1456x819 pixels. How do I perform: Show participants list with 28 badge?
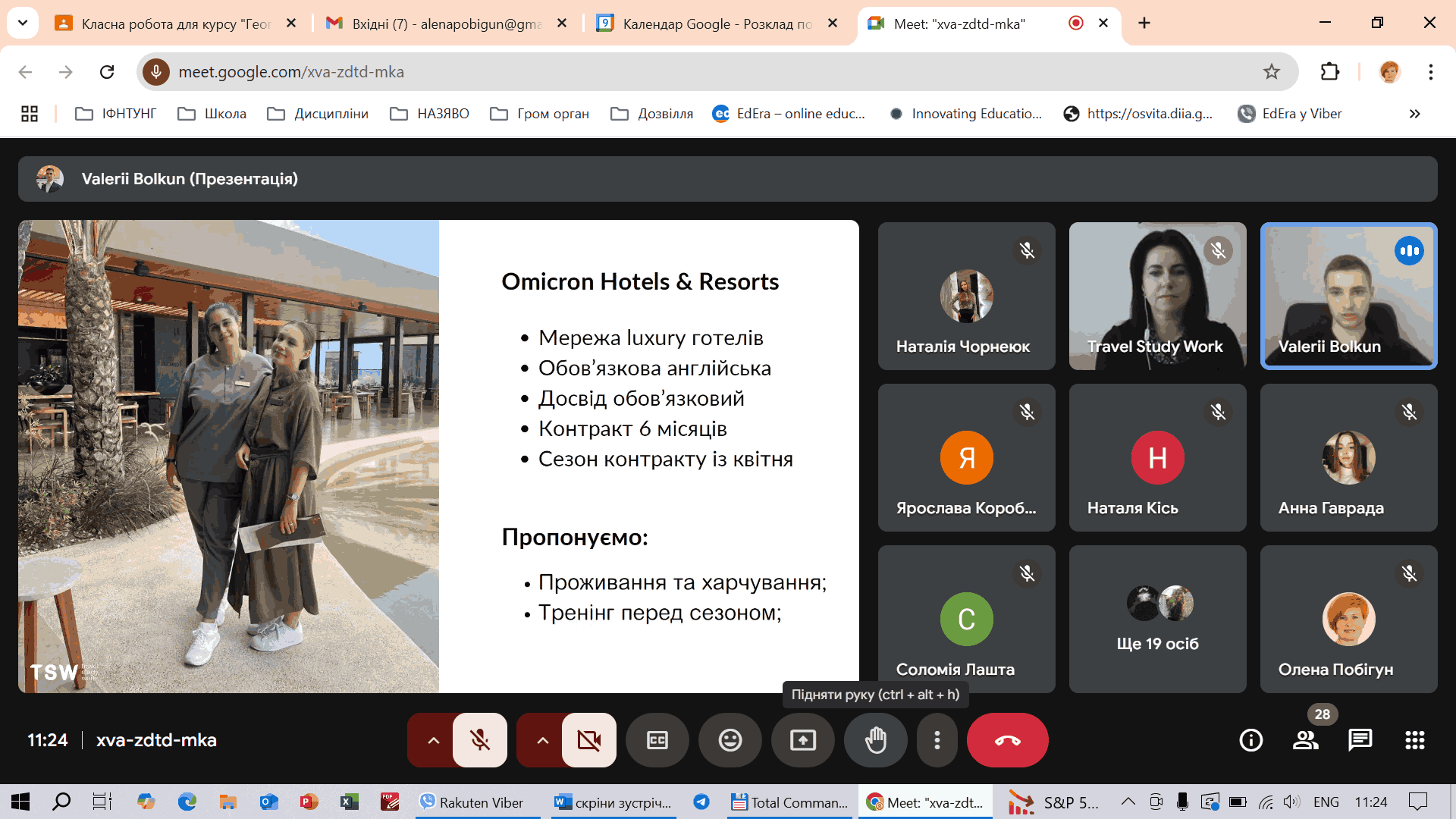[x=1305, y=740]
